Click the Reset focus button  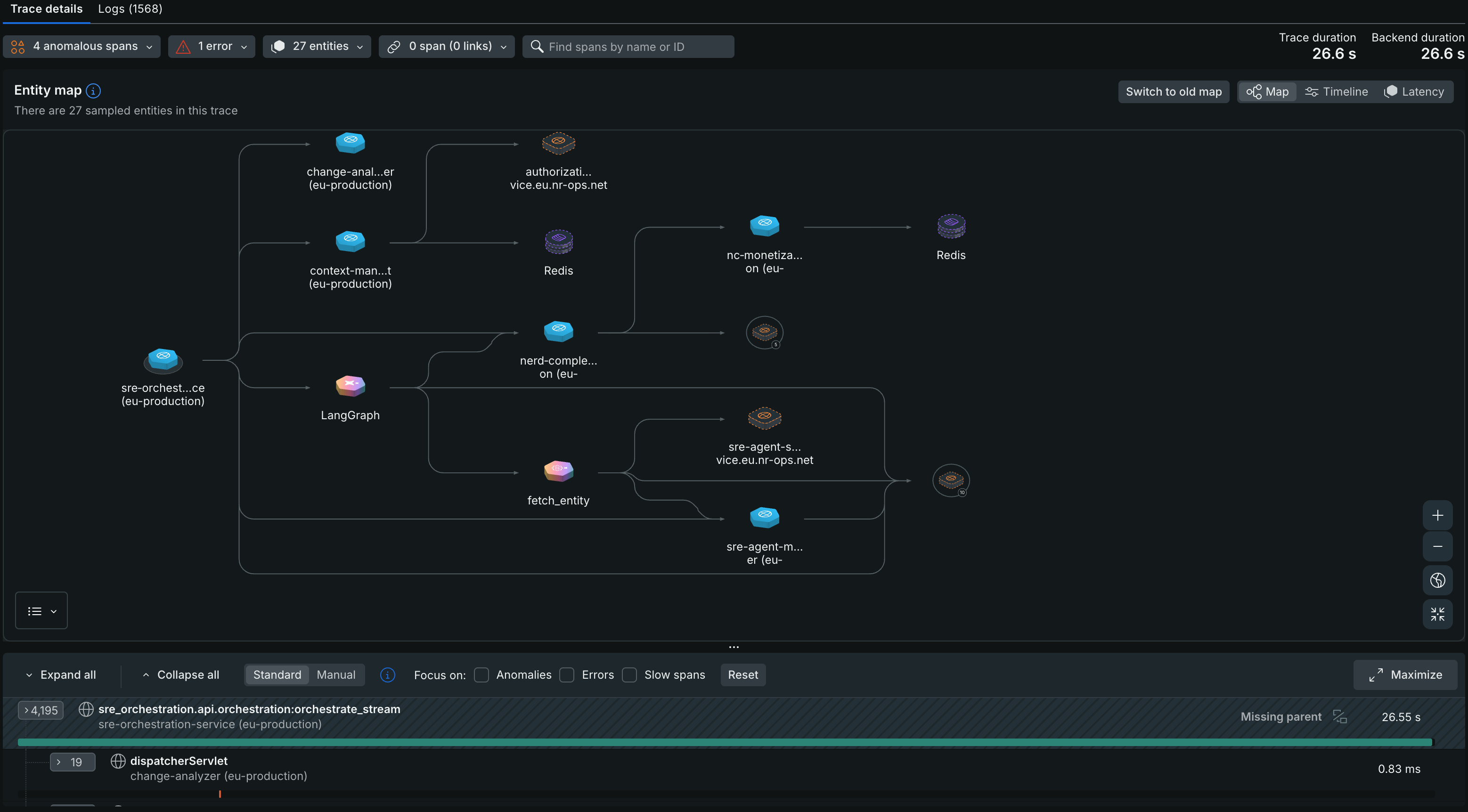coord(743,675)
